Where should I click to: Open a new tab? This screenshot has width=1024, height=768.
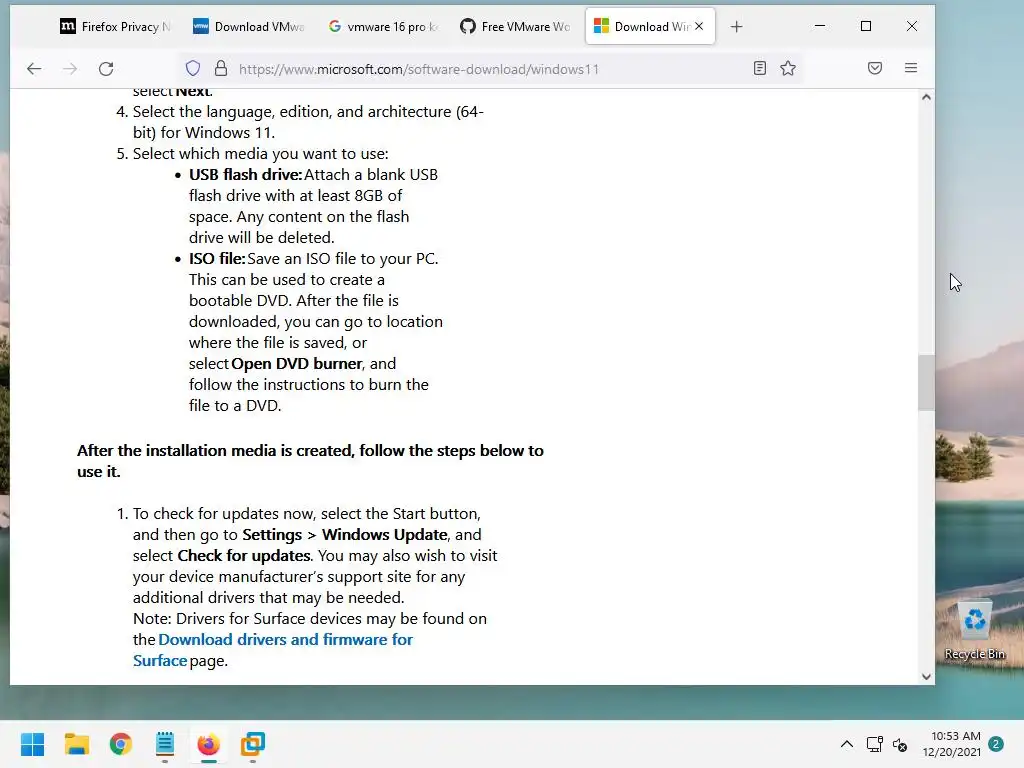point(737,27)
